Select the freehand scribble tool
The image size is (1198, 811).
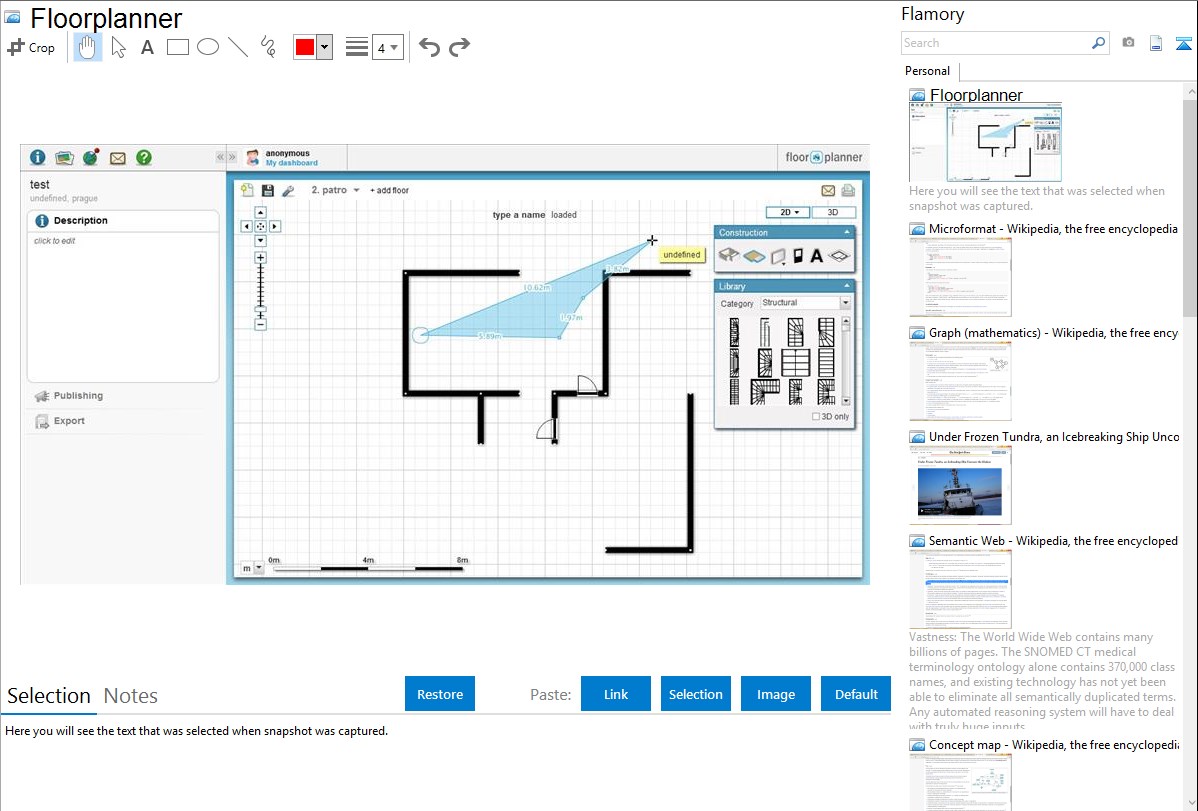268,47
